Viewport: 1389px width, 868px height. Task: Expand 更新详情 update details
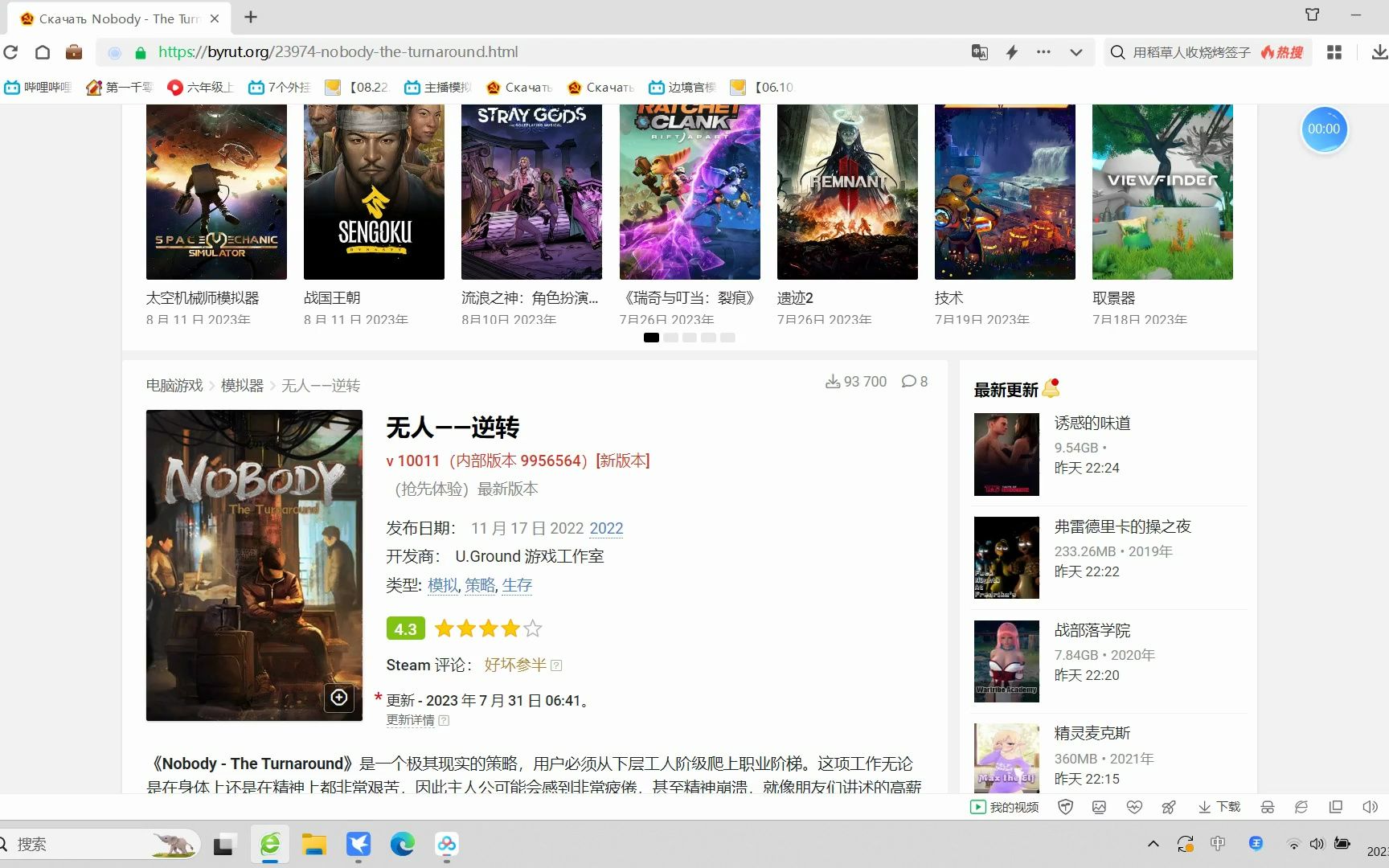tap(410, 720)
